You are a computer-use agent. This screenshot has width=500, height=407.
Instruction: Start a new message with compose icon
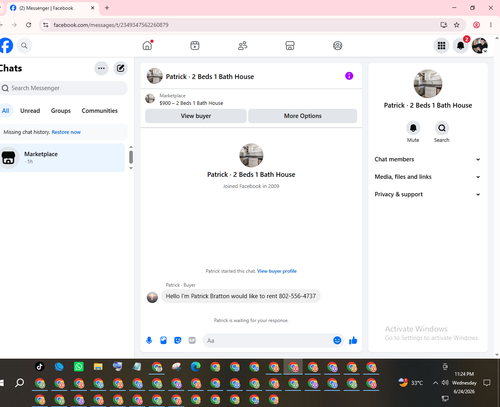point(120,68)
